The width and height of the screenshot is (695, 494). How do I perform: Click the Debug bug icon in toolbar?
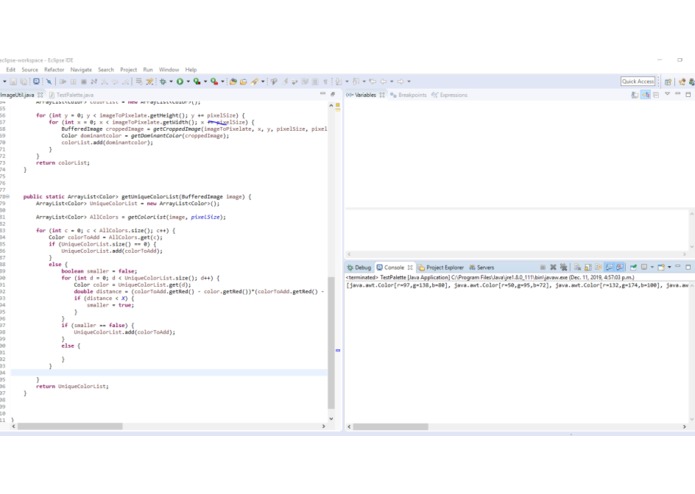click(x=163, y=82)
